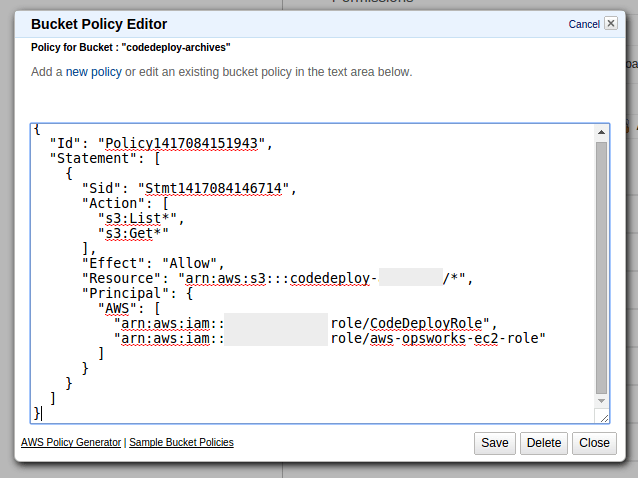Screen dimensions: 638x478
Task: Click the policy text area's scroll-down arrow
Action: tap(601, 401)
